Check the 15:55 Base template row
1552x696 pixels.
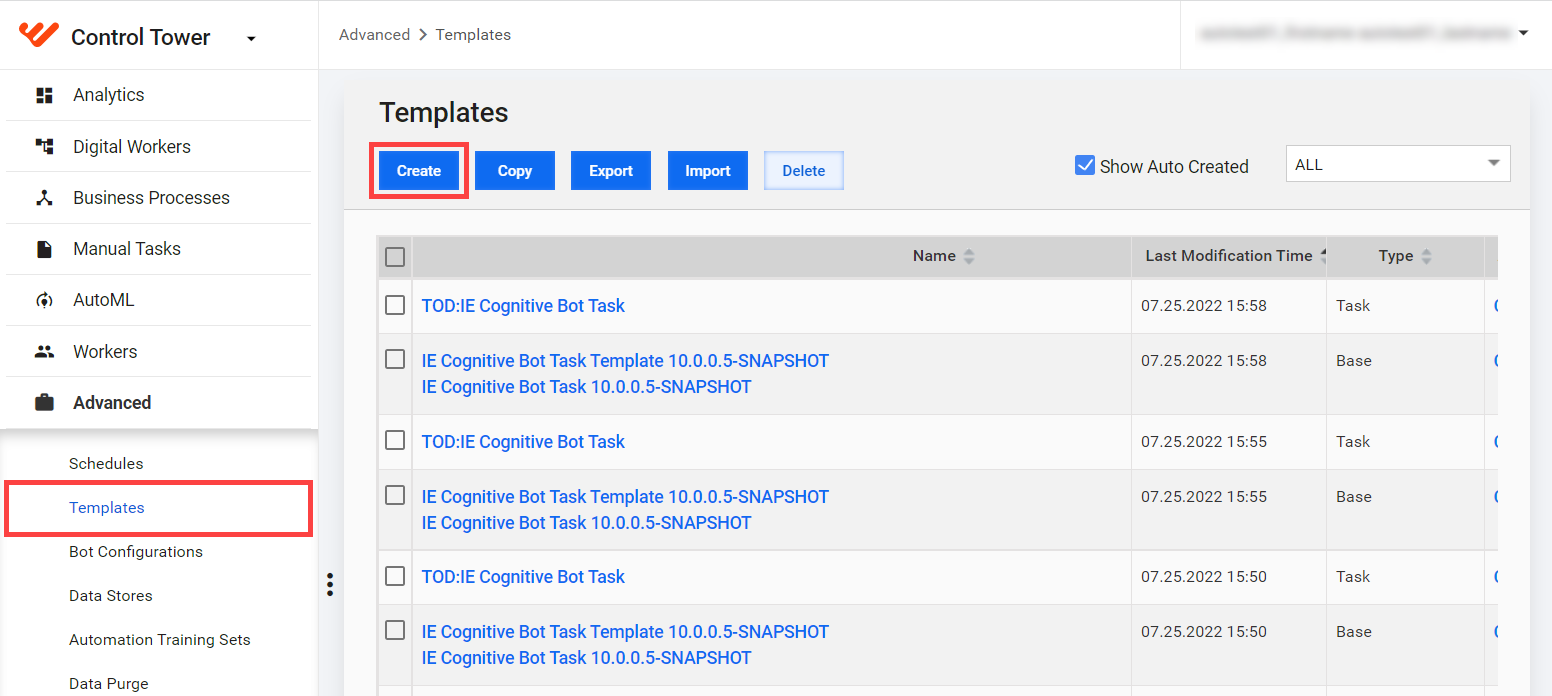coord(395,495)
